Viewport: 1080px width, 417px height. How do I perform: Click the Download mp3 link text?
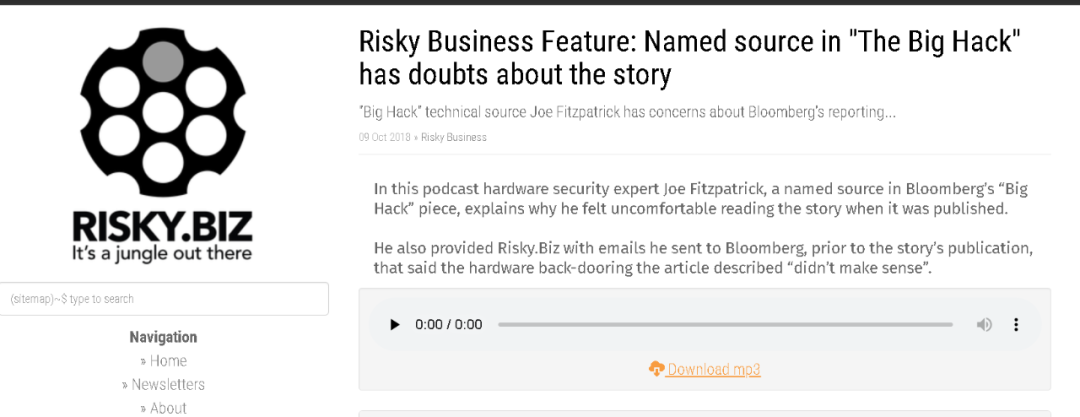(x=714, y=369)
